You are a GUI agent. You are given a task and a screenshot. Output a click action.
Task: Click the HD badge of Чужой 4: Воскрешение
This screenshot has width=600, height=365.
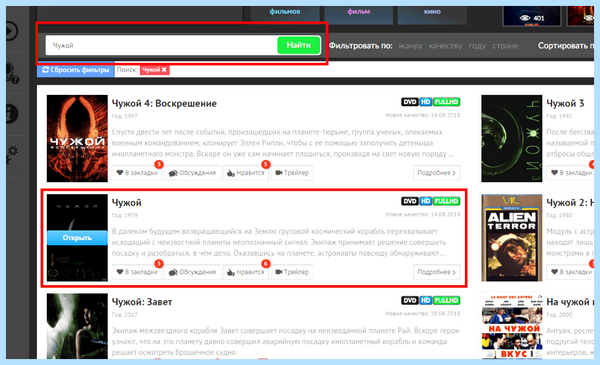click(x=426, y=102)
